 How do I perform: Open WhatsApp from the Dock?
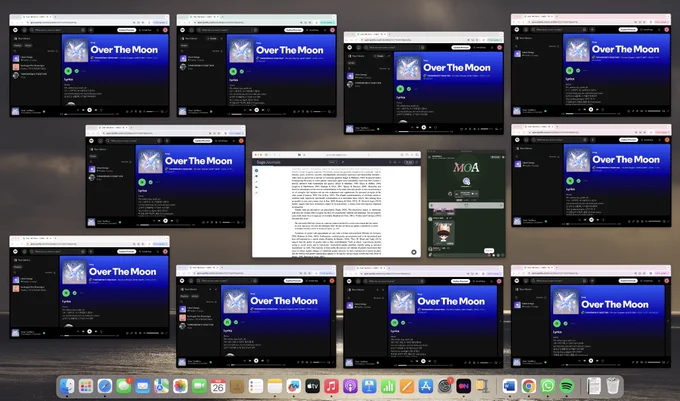[x=547, y=386]
